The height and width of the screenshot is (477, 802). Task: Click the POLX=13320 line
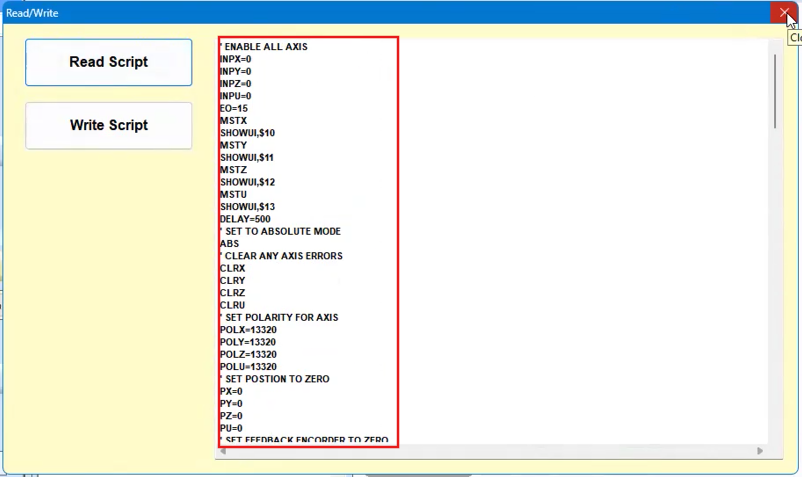[248, 330]
